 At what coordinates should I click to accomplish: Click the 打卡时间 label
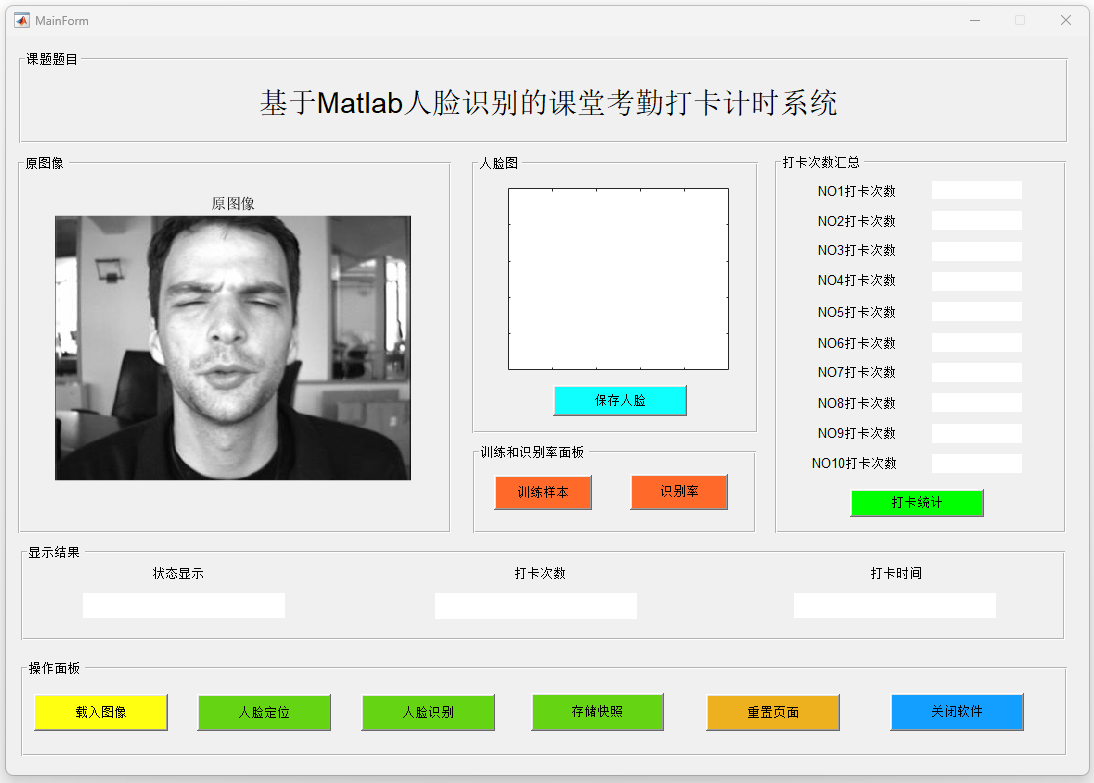click(896, 573)
